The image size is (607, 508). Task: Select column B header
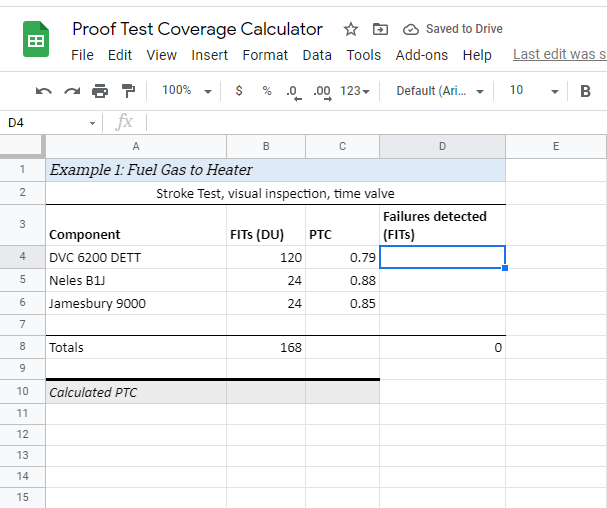[x=266, y=146]
